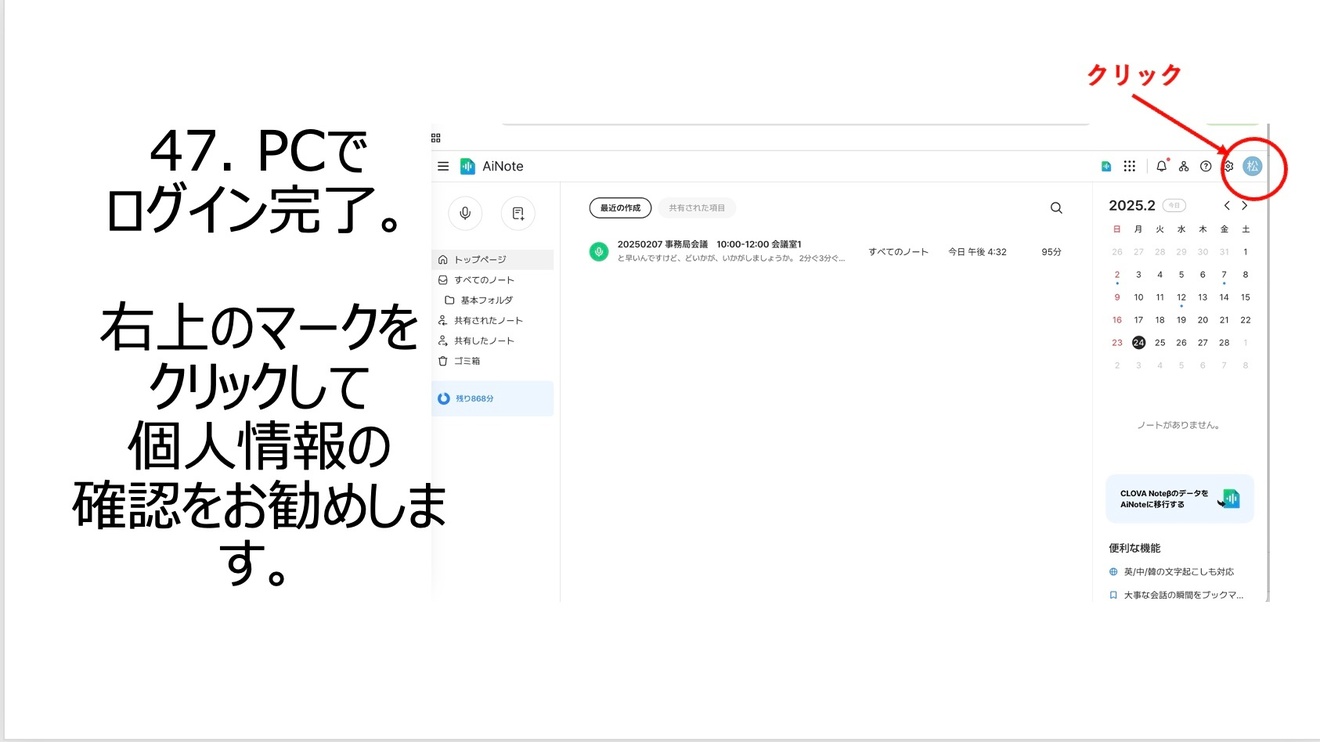Click the sharing group icon in the header
The width and height of the screenshot is (1320, 742).
coord(1184,166)
